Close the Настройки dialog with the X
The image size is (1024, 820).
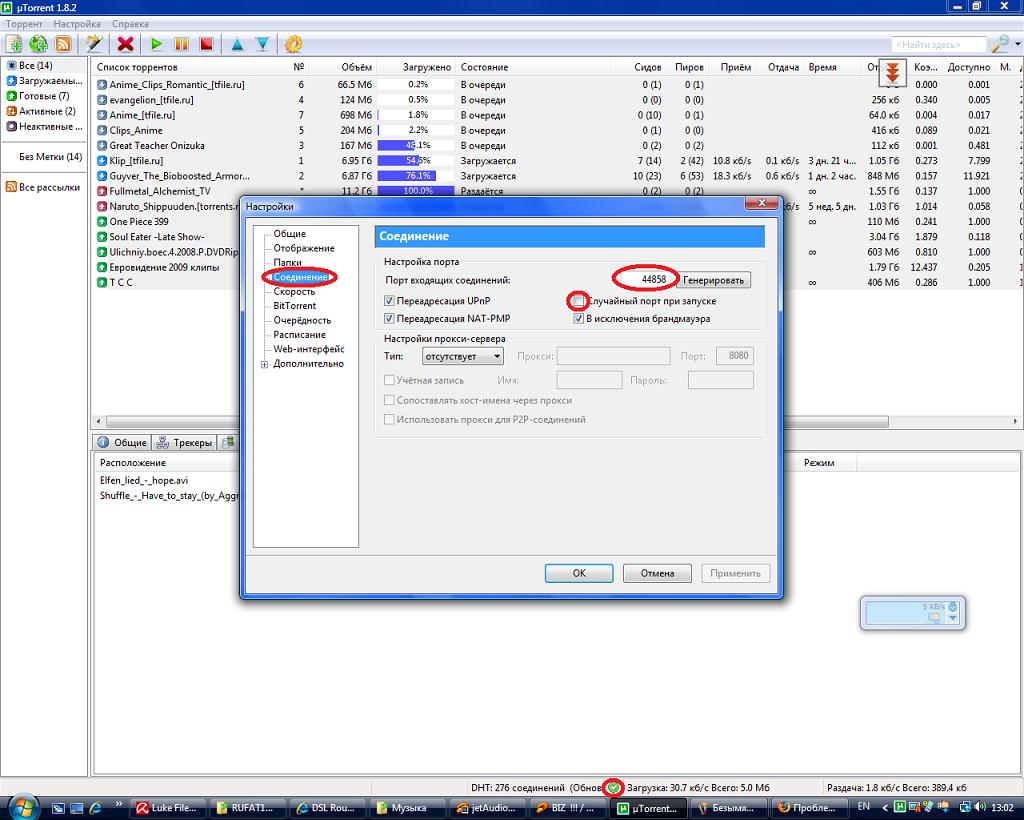click(x=761, y=203)
